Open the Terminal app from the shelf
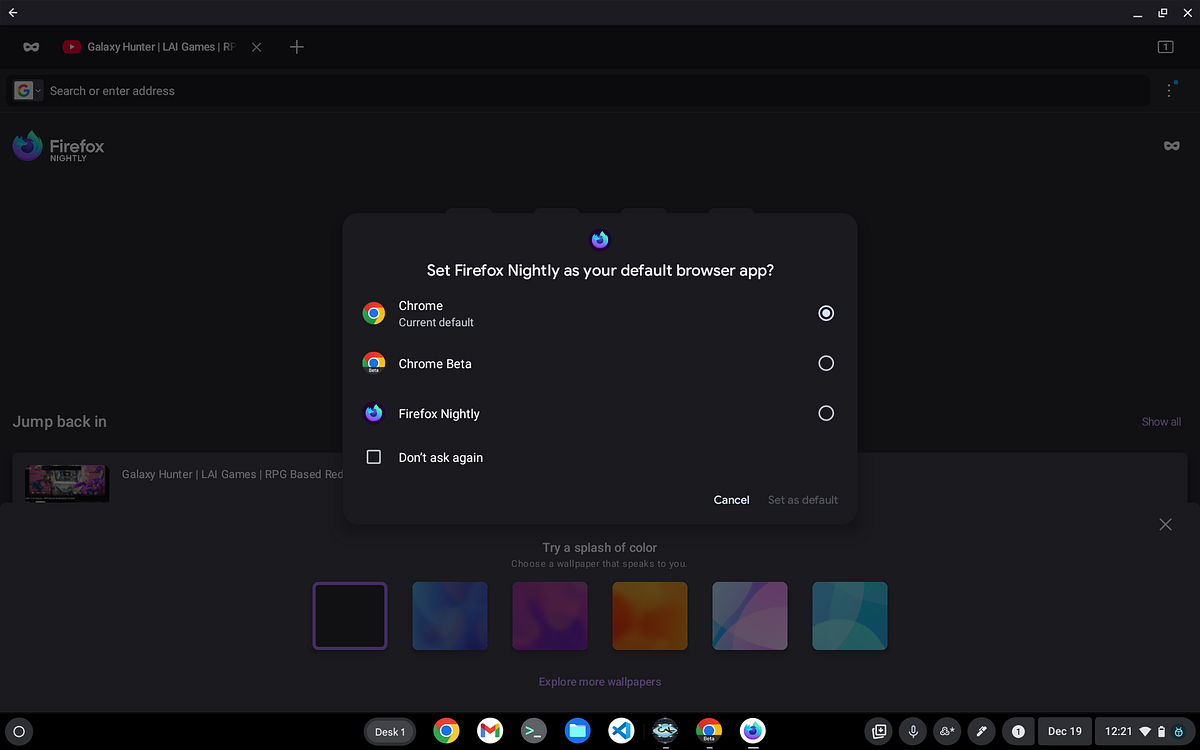This screenshot has height=750, width=1200. point(533,731)
